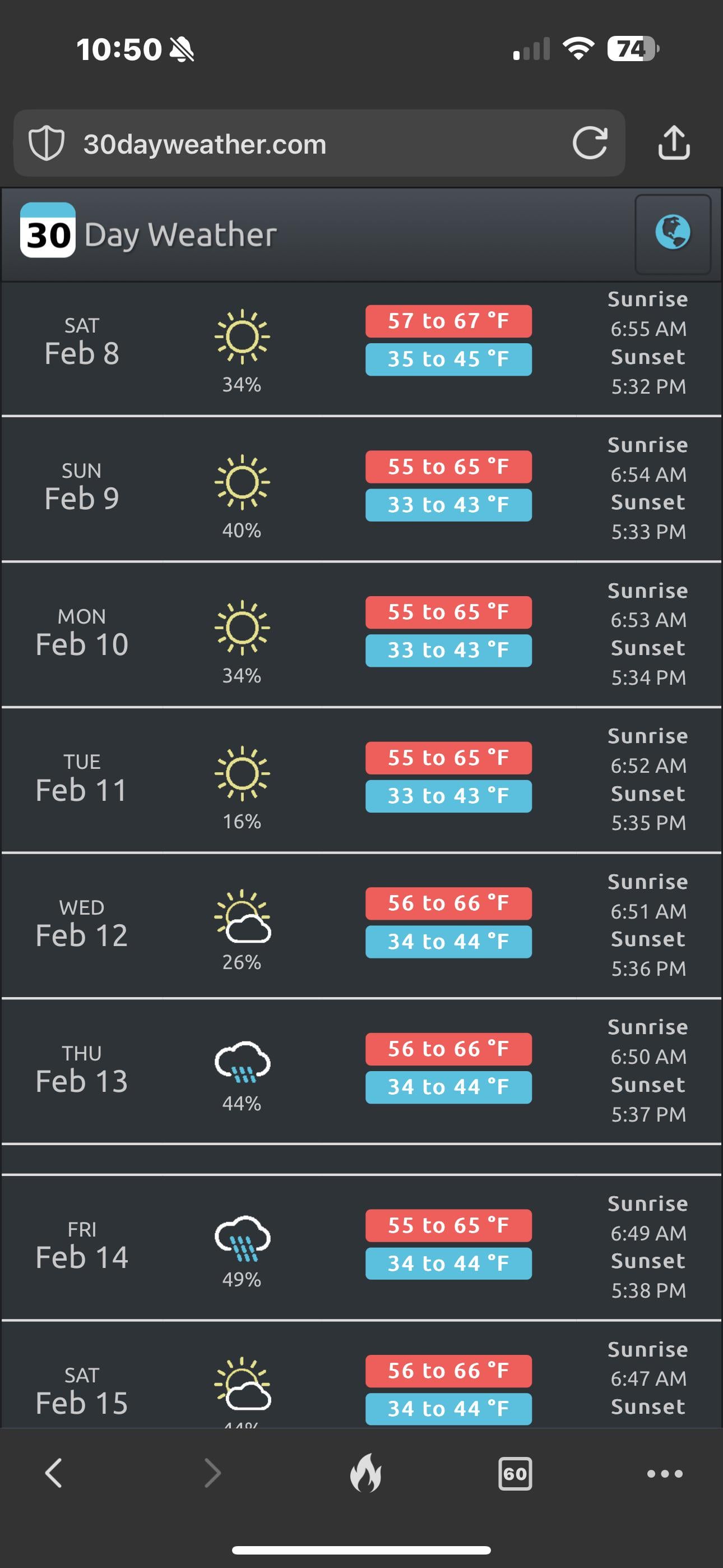The height and width of the screenshot is (1568, 723).
Task: Tap the forward navigation arrow
Action: point(212,1474)
